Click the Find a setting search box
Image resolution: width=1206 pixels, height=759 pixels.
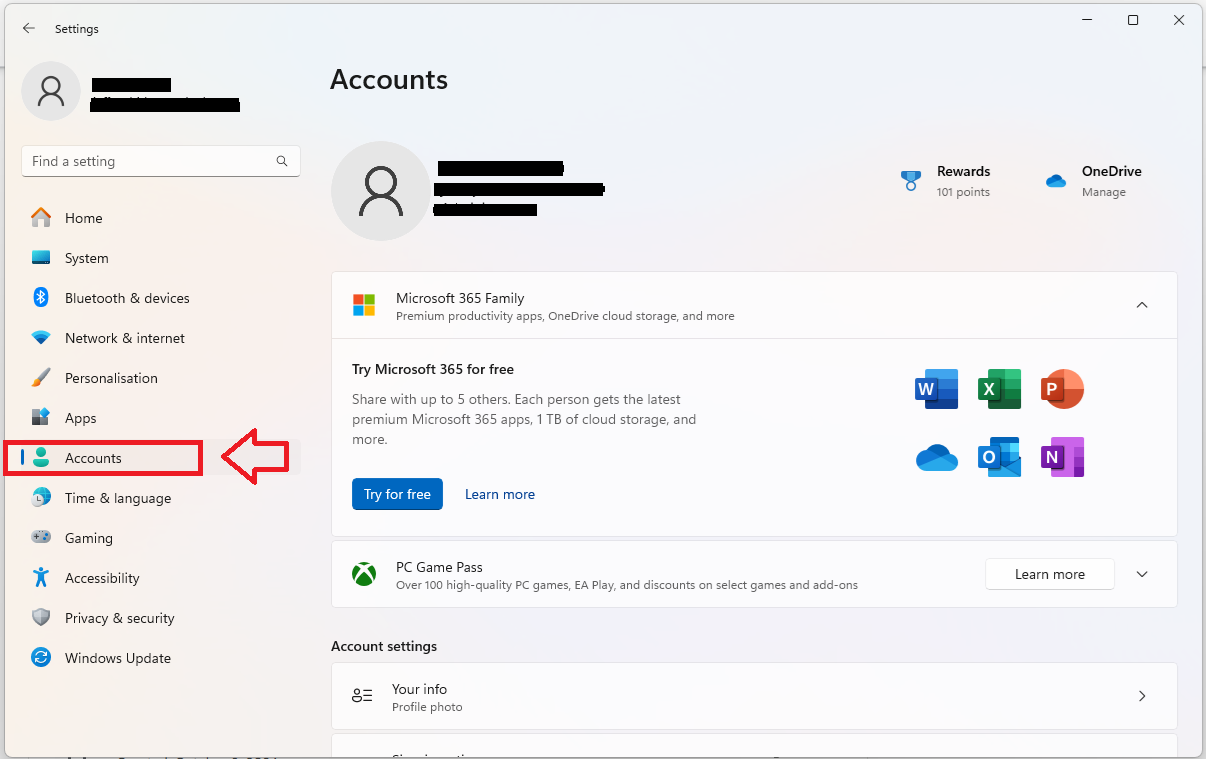(150, 161)
